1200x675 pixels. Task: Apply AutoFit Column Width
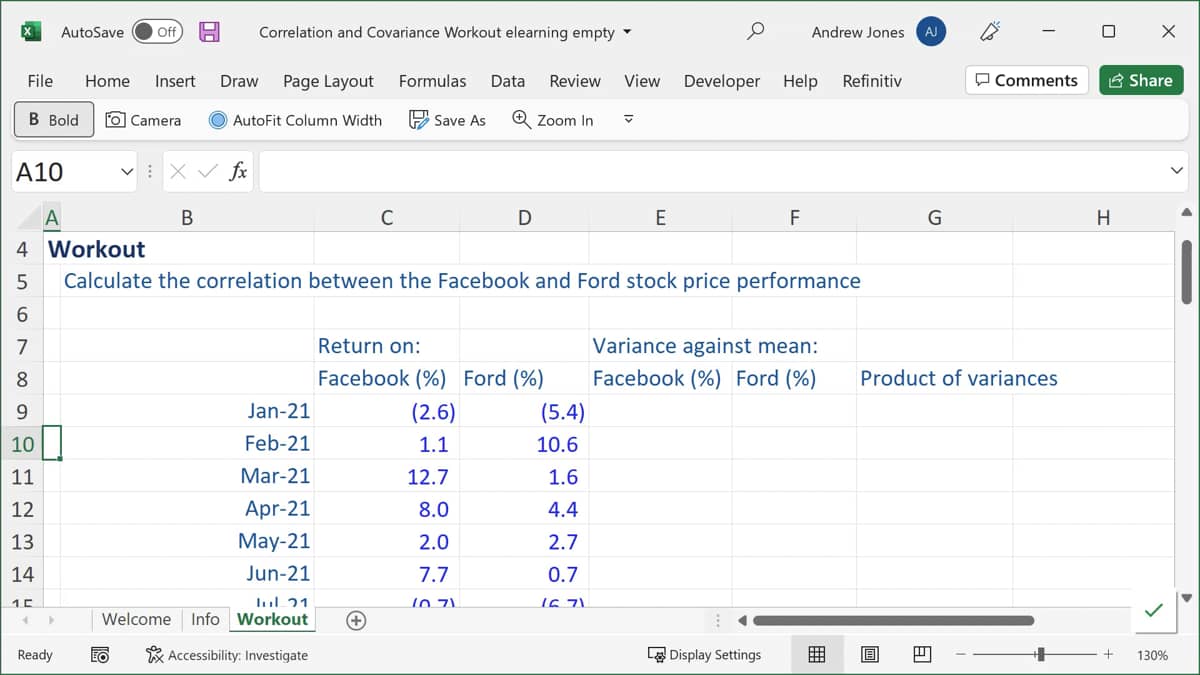pos(296,120)
